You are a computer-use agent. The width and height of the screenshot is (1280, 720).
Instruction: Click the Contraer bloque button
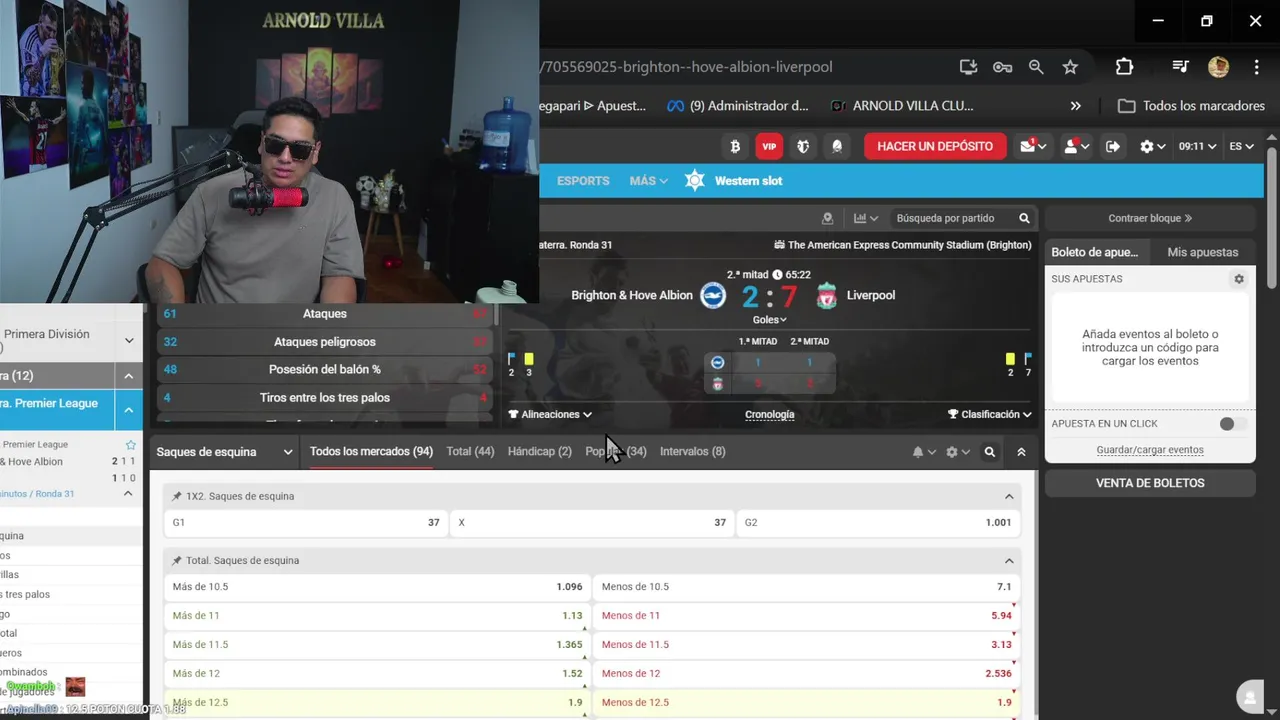click(1150, 218)
